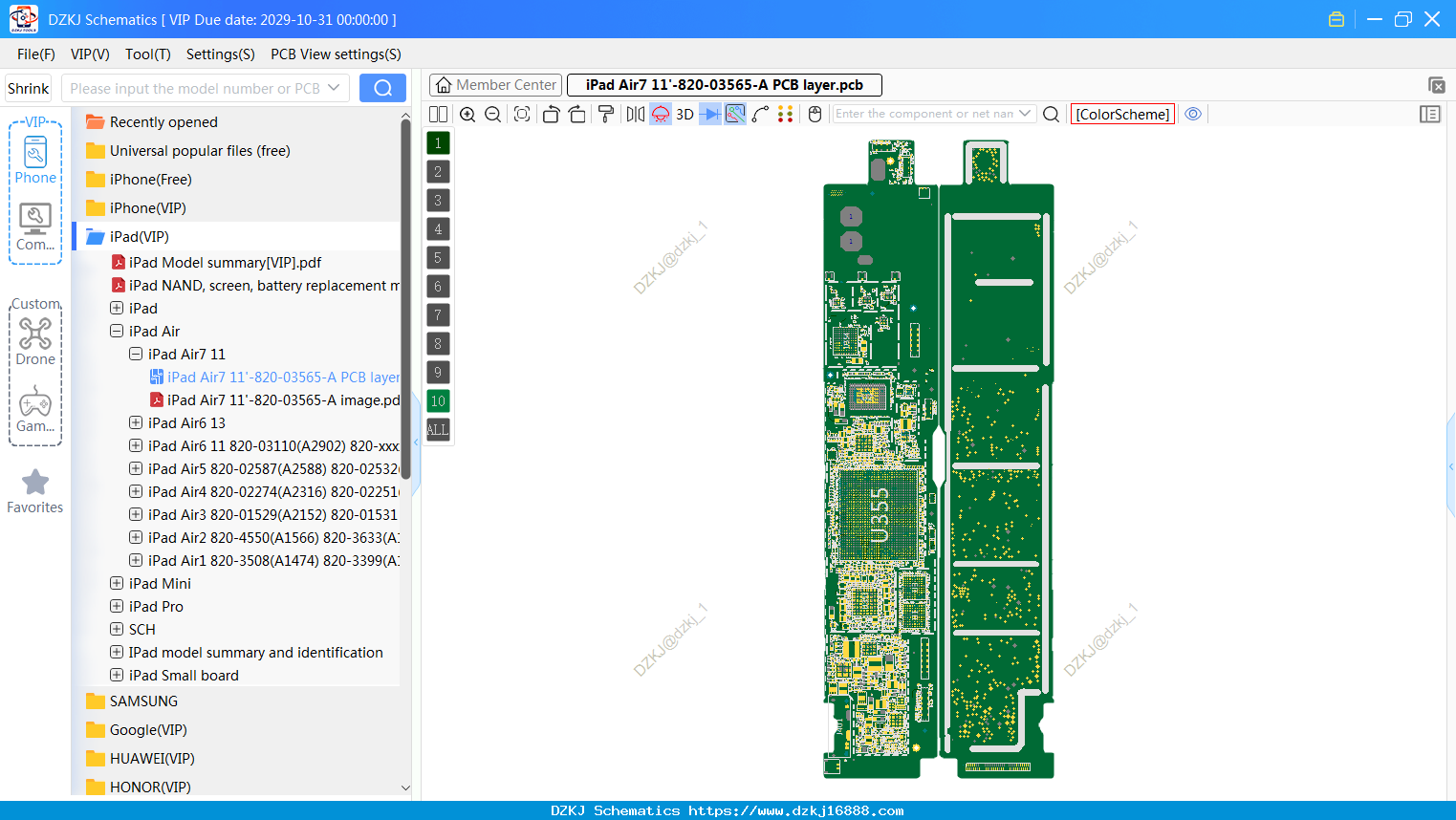Open the VIP(V) menu

90,54
